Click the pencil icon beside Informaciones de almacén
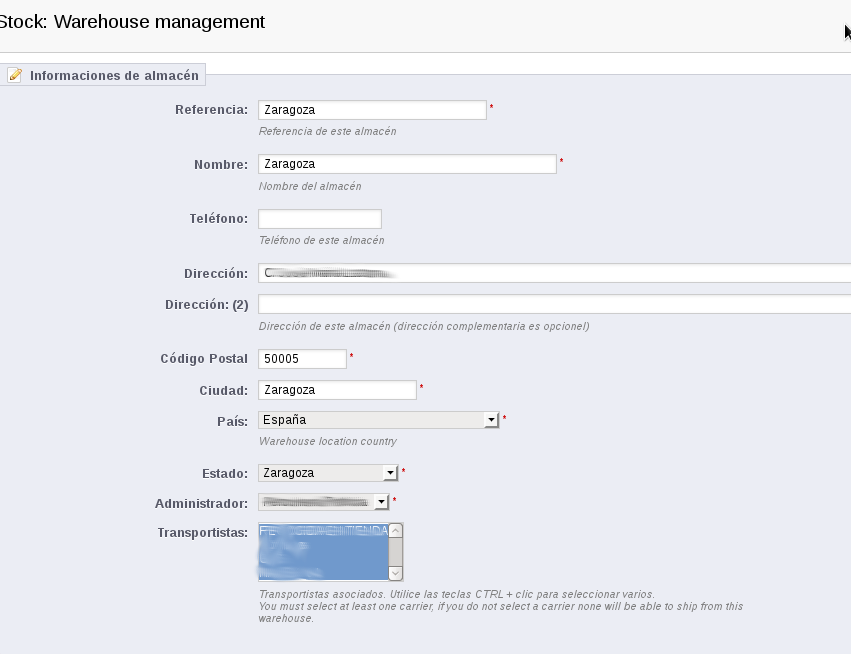Viewport: 851px width, 654px height. click(15, 75)
